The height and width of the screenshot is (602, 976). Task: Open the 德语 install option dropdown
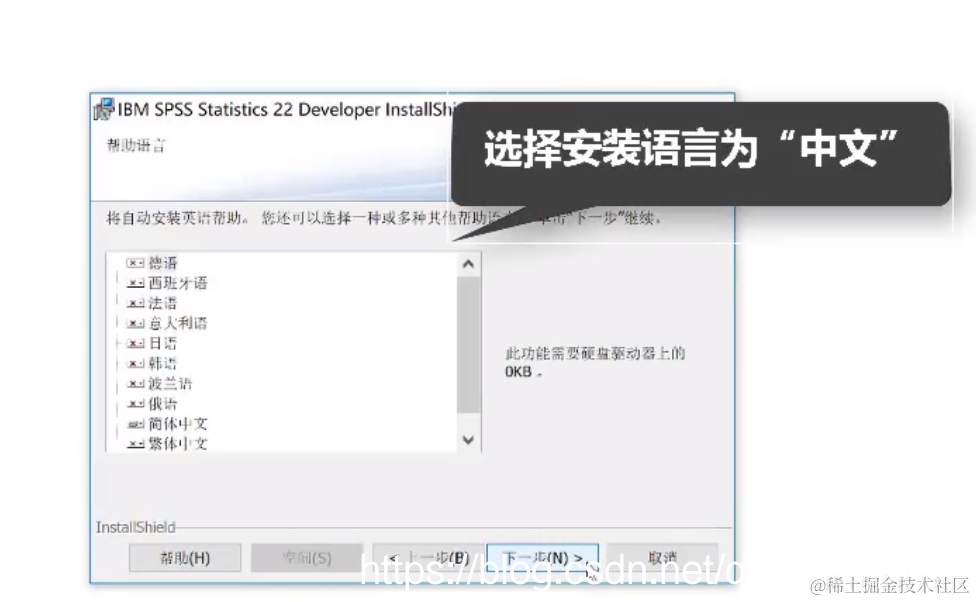pyautogui.click(x=134, y=262)
